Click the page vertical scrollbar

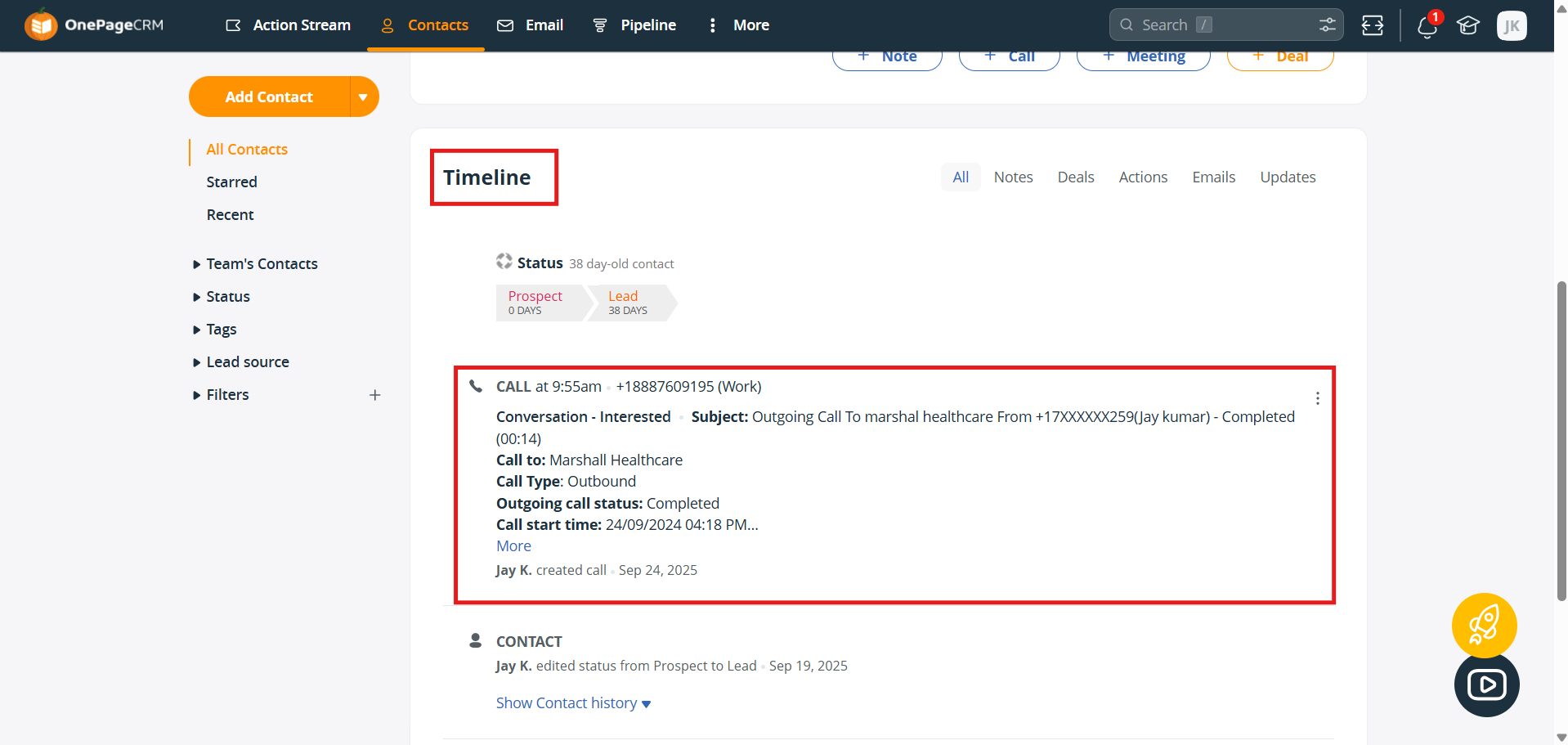1561,442
